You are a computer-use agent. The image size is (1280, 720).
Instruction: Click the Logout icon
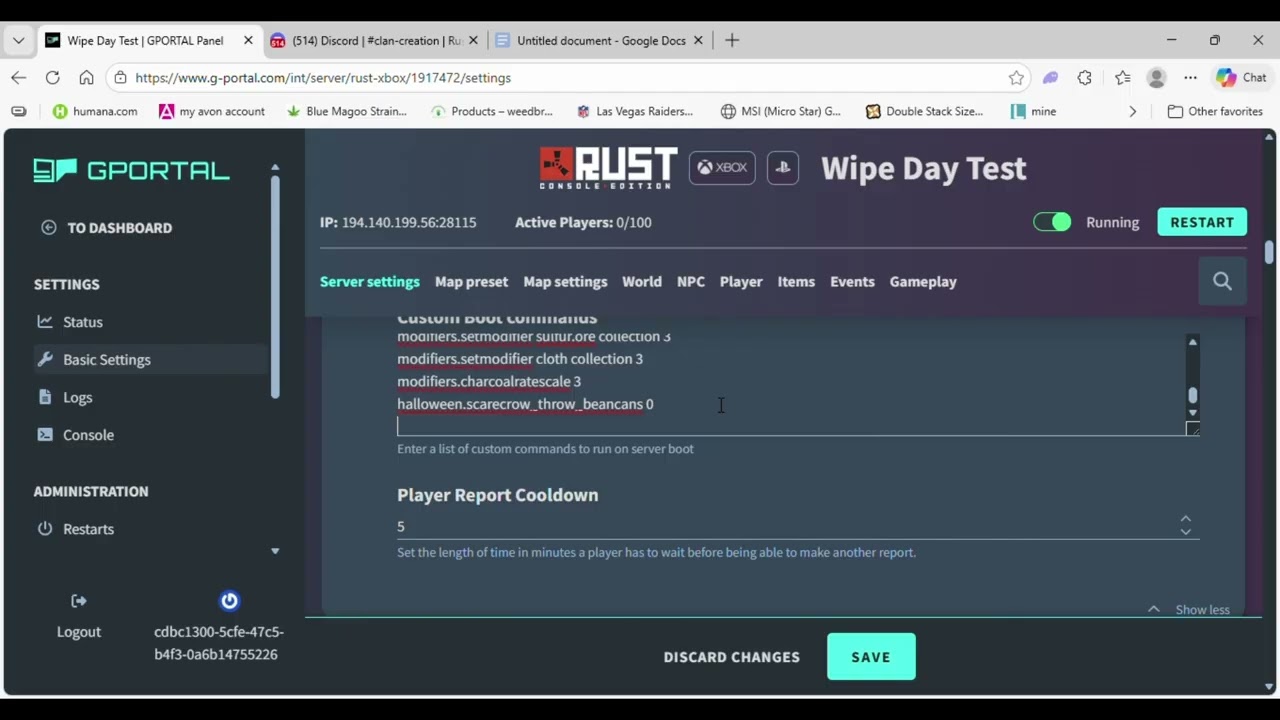point(79,601)
